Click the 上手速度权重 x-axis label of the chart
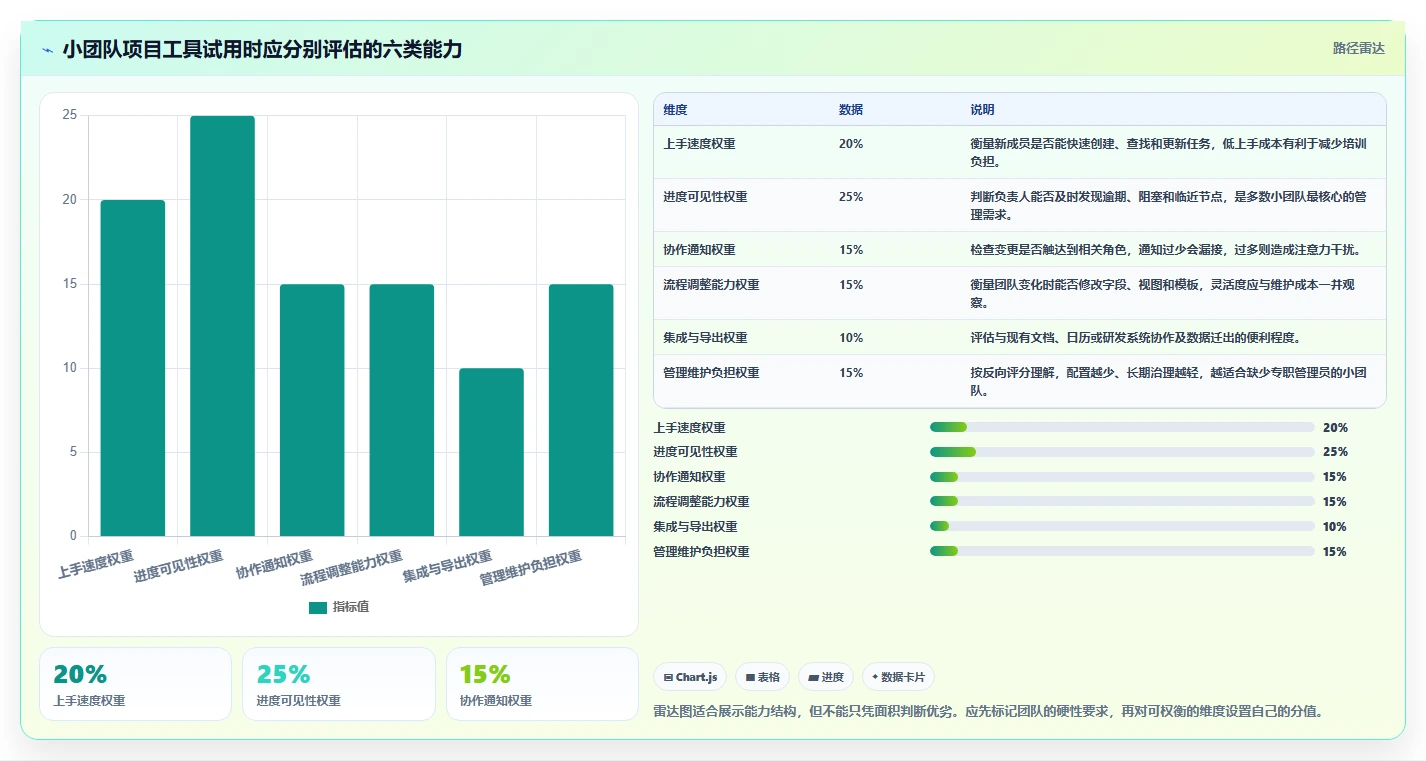The height and width of the screenshot is (761, 1426). tap(96, 564)
